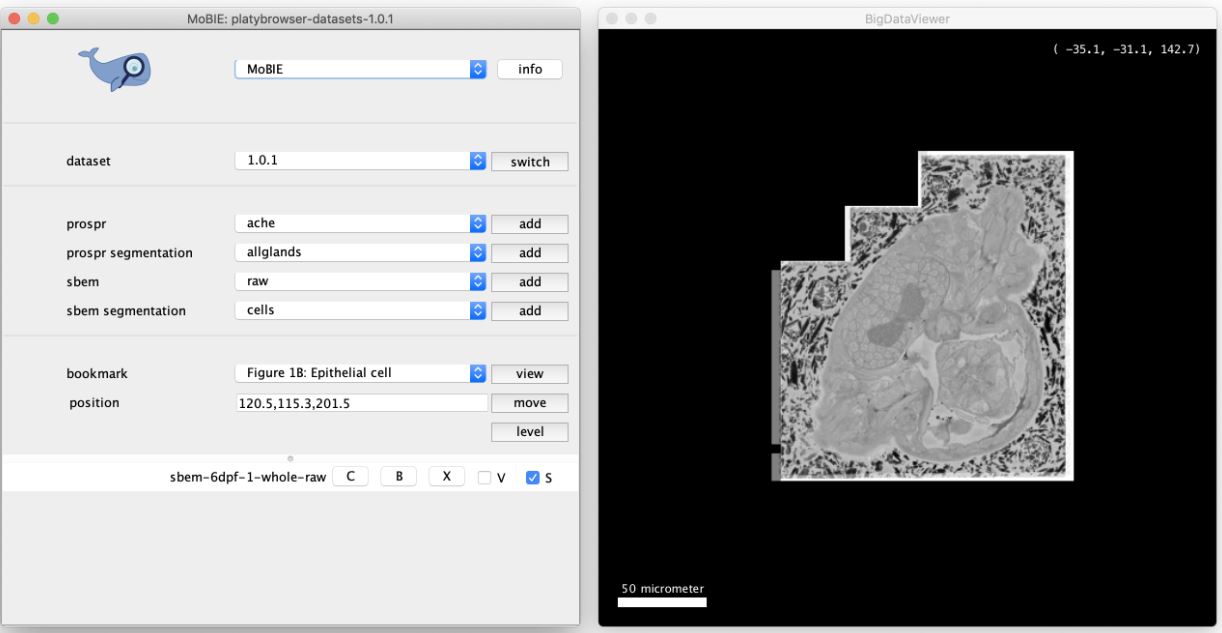The height and width of the screenshot is (633, 1222).
Task: Uncheck the S slice view checkbox
Action: coord(532,478)
